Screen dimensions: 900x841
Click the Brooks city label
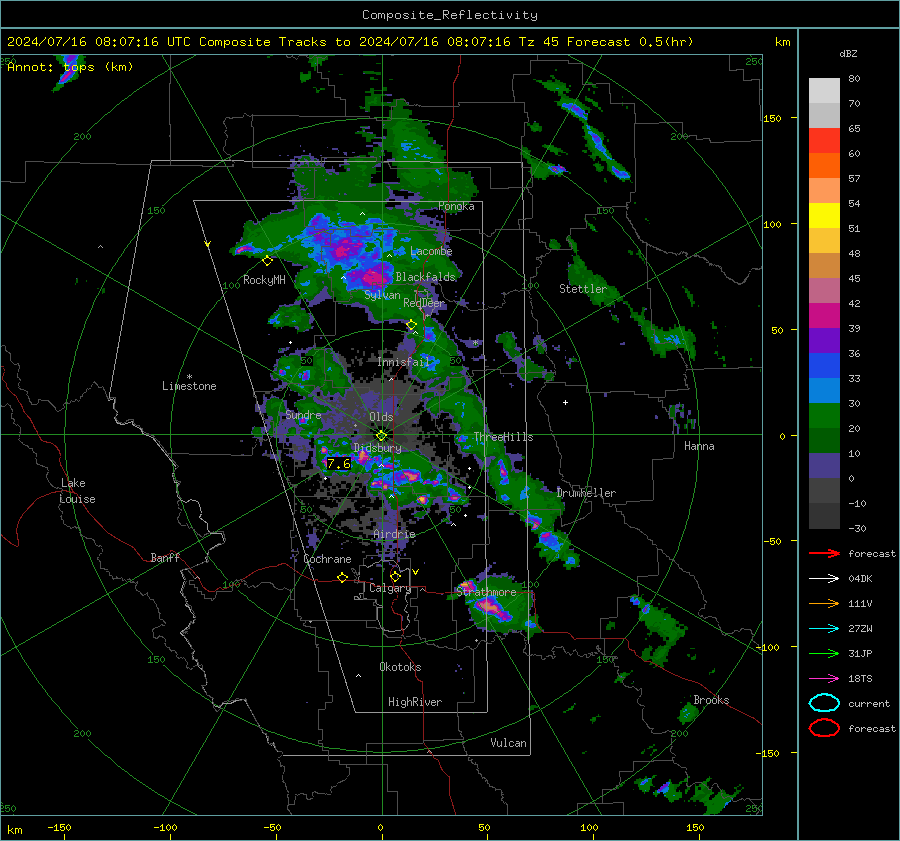click(x=711, y=700)
